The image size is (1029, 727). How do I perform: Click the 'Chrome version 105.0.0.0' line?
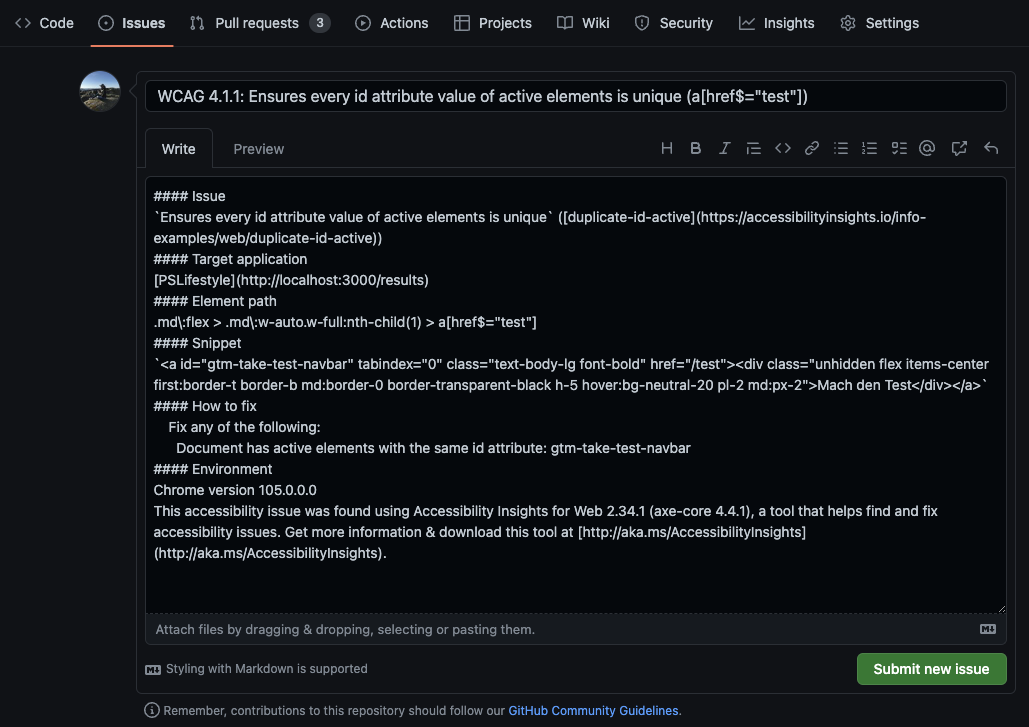[x=235, y=490]
